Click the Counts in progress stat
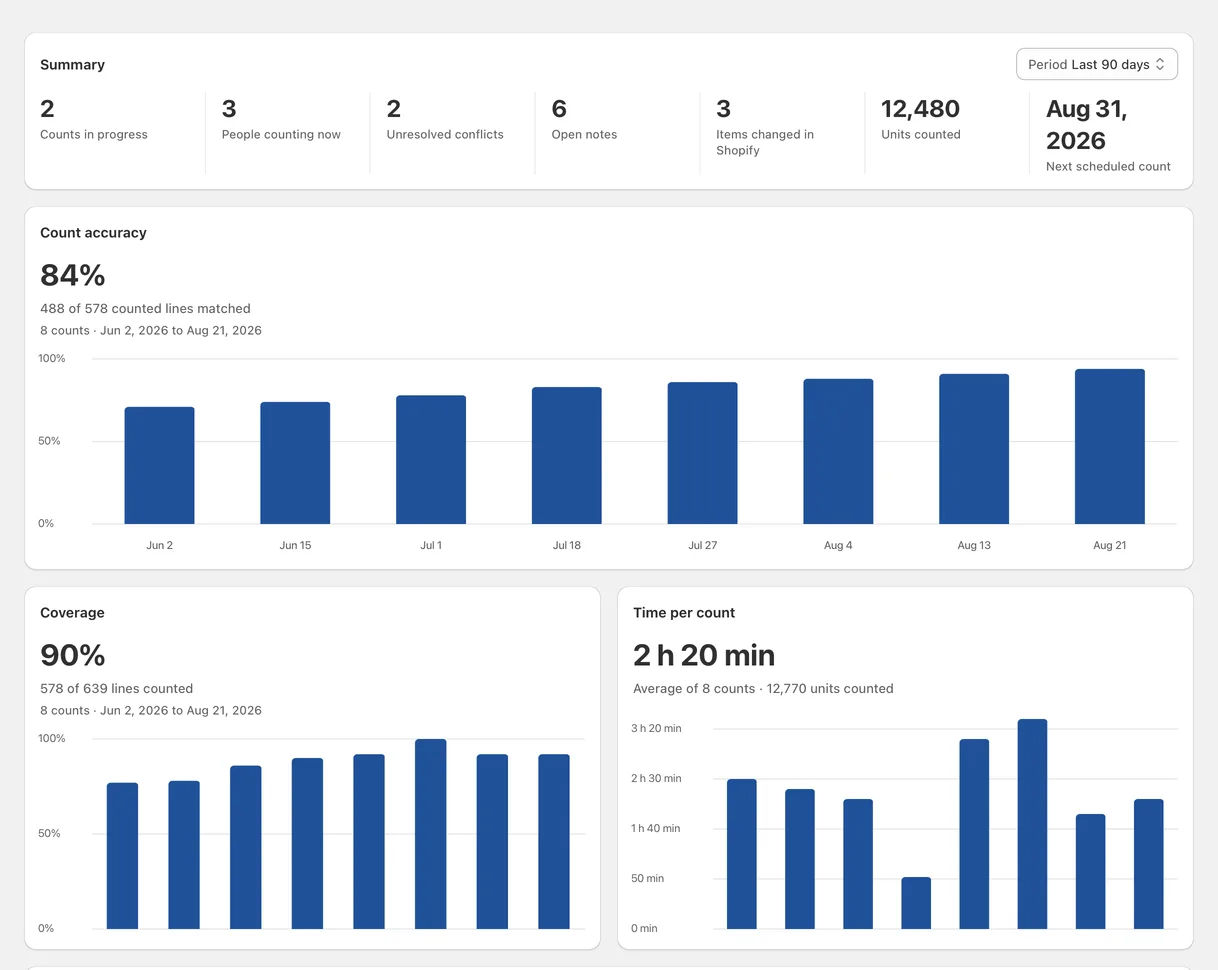The width and height of the screenshot is (1218, 970). (x=94, y=120)
